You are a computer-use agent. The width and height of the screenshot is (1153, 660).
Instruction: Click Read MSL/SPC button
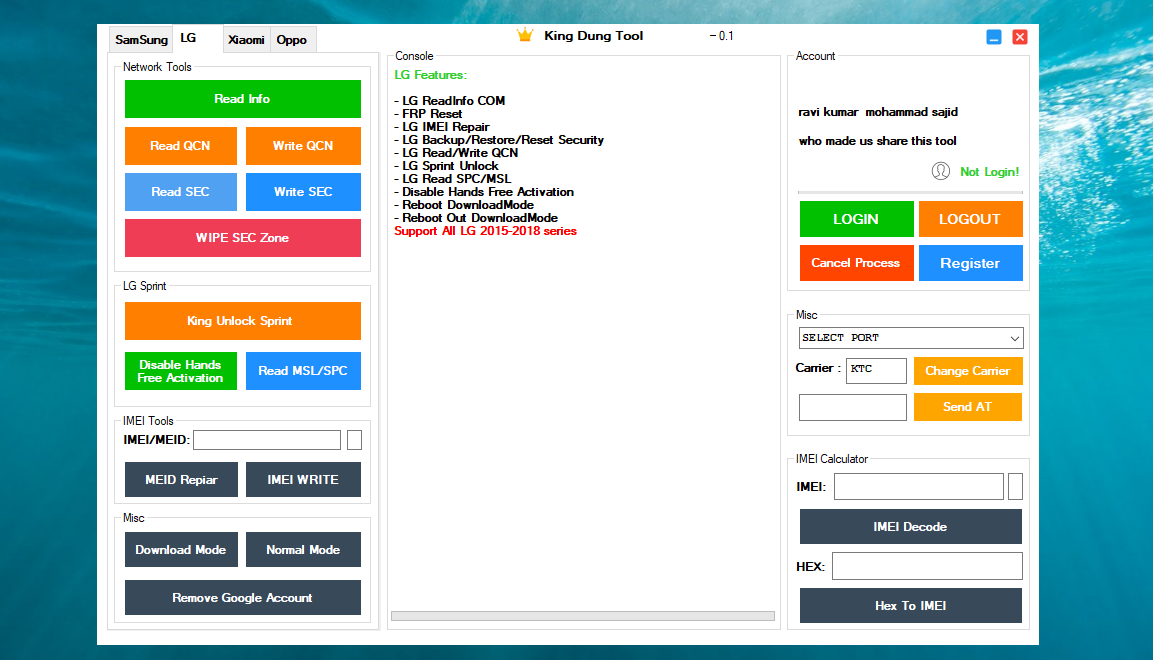pyautogui.click(x=303, y=371)
